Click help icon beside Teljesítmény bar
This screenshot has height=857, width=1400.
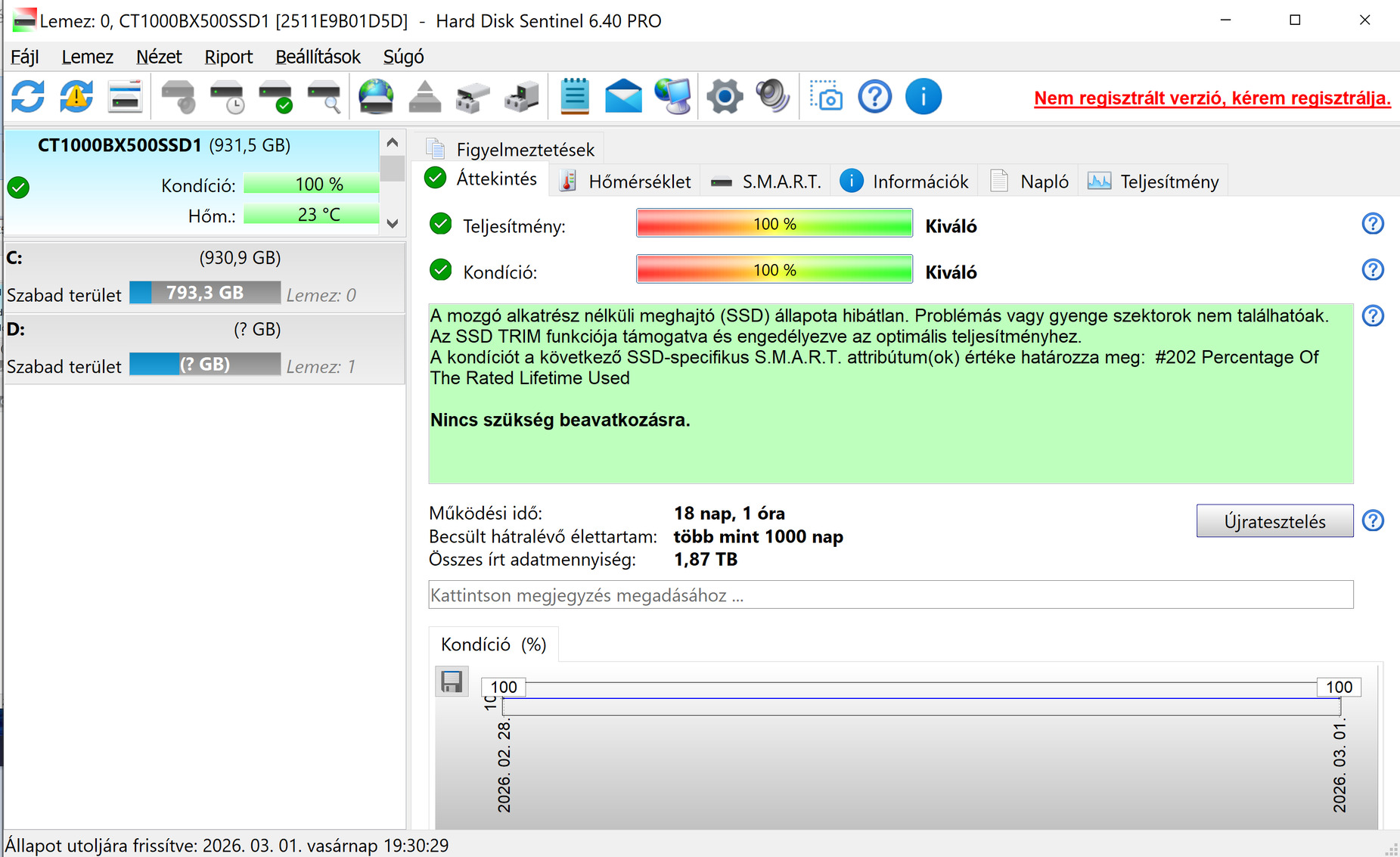1373,224
